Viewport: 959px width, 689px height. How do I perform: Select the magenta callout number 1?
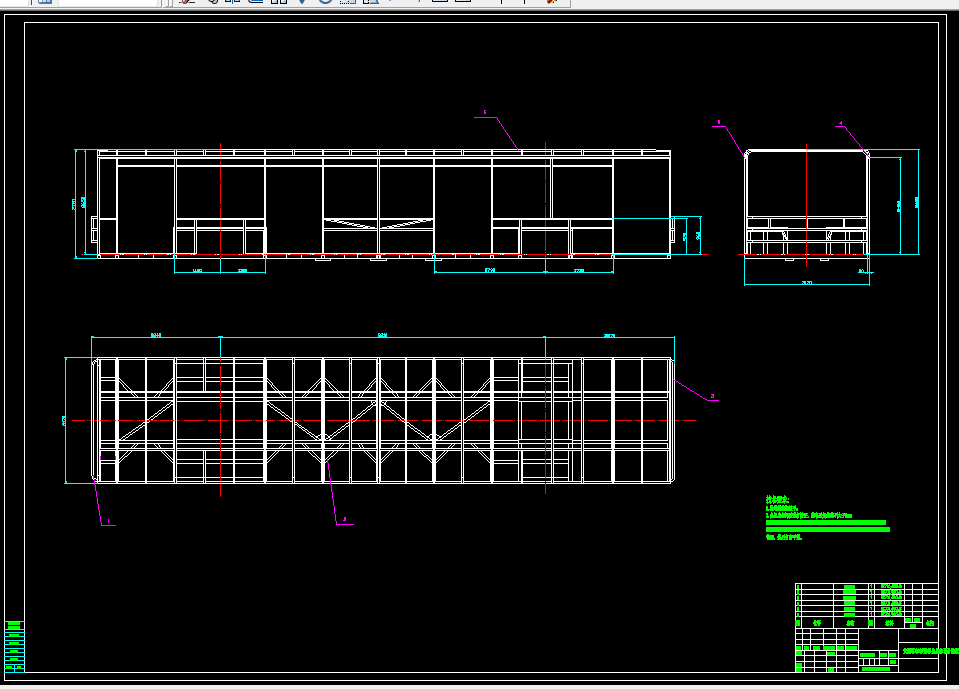click(108, 521)
